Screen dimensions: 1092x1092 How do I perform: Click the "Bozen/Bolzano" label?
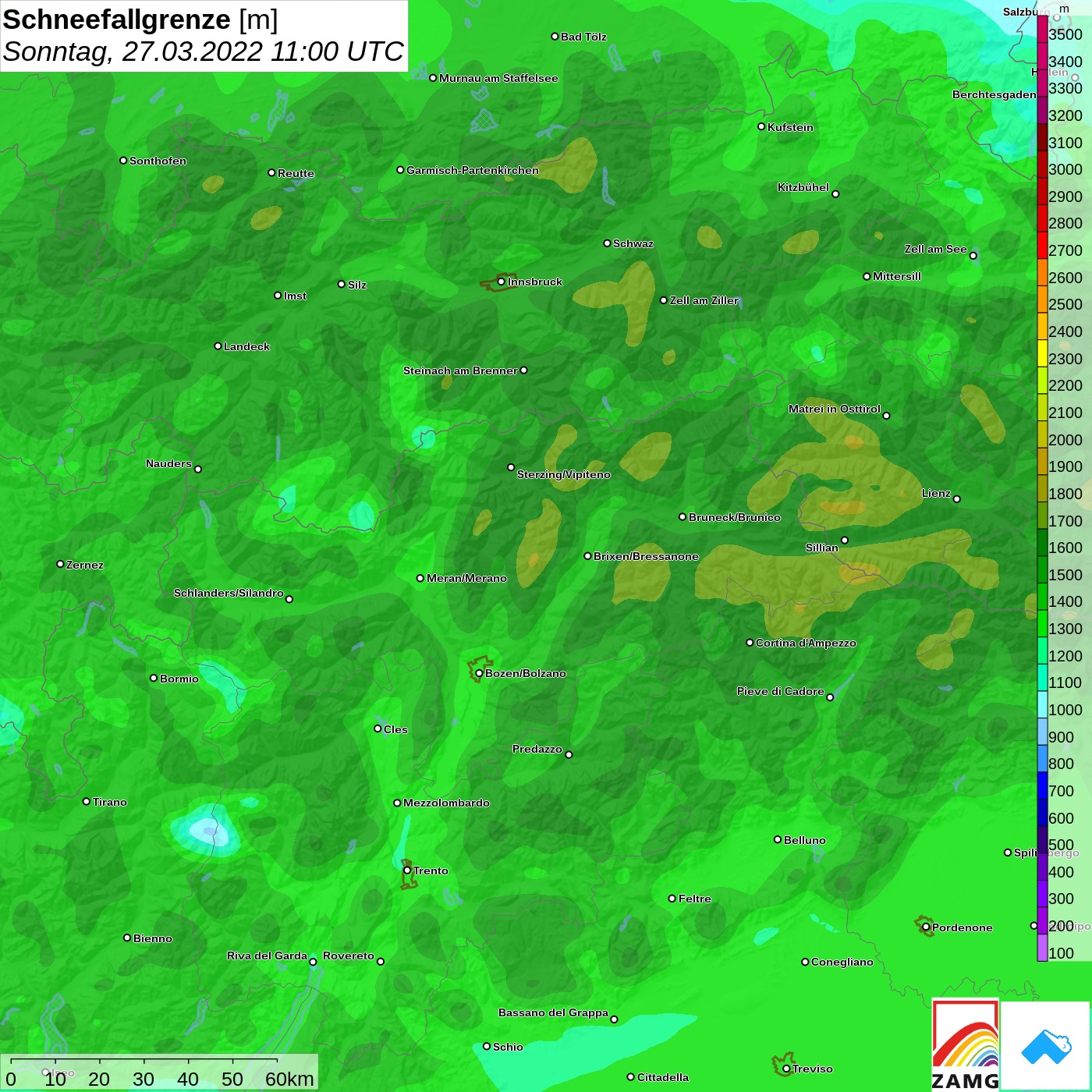526,674
